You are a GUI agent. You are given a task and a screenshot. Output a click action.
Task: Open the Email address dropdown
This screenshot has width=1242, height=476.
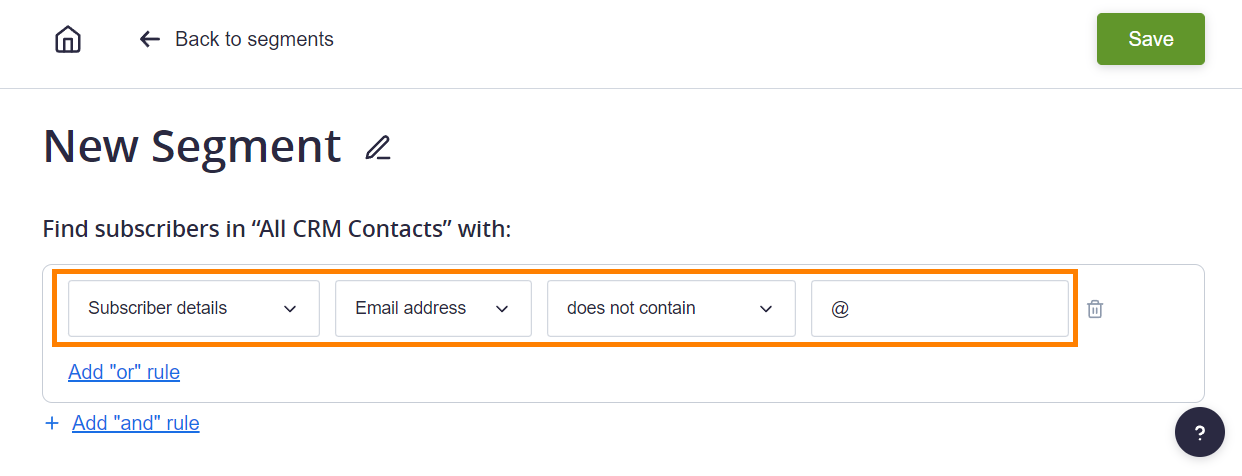[433, 308]
